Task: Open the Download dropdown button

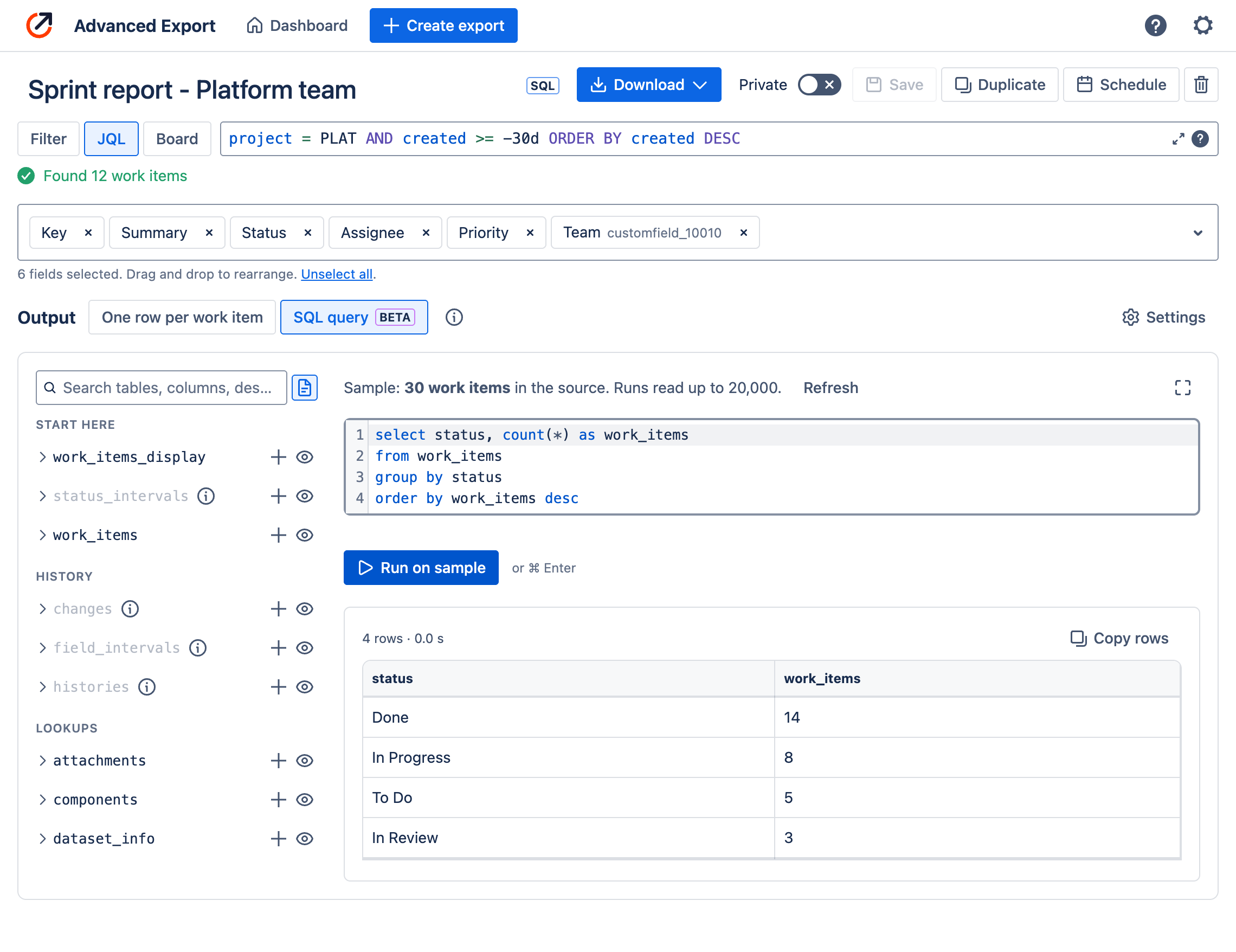Action: click(x=648, y=85)
